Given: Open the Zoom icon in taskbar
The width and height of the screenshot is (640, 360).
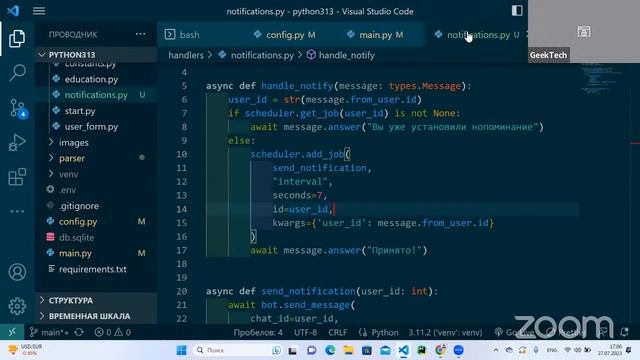Looking at the screenshot, I should (458, 350).
